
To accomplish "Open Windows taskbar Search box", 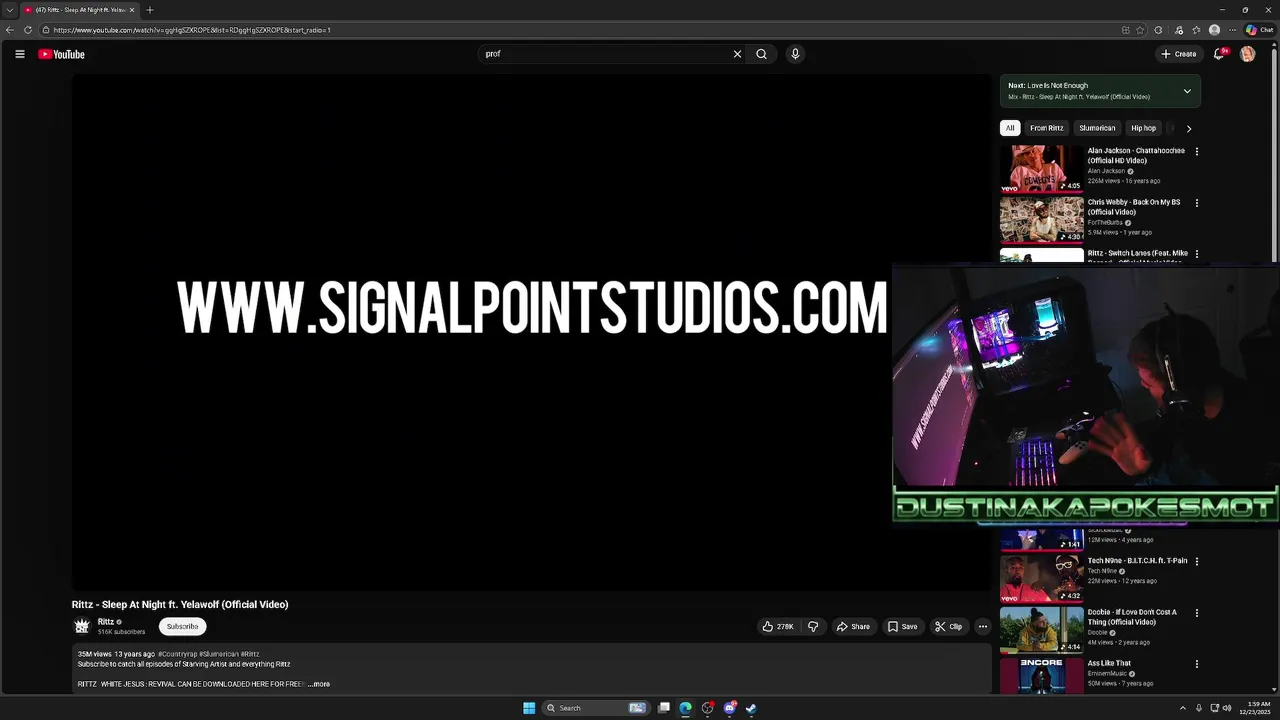I will [x=595, y=708].
